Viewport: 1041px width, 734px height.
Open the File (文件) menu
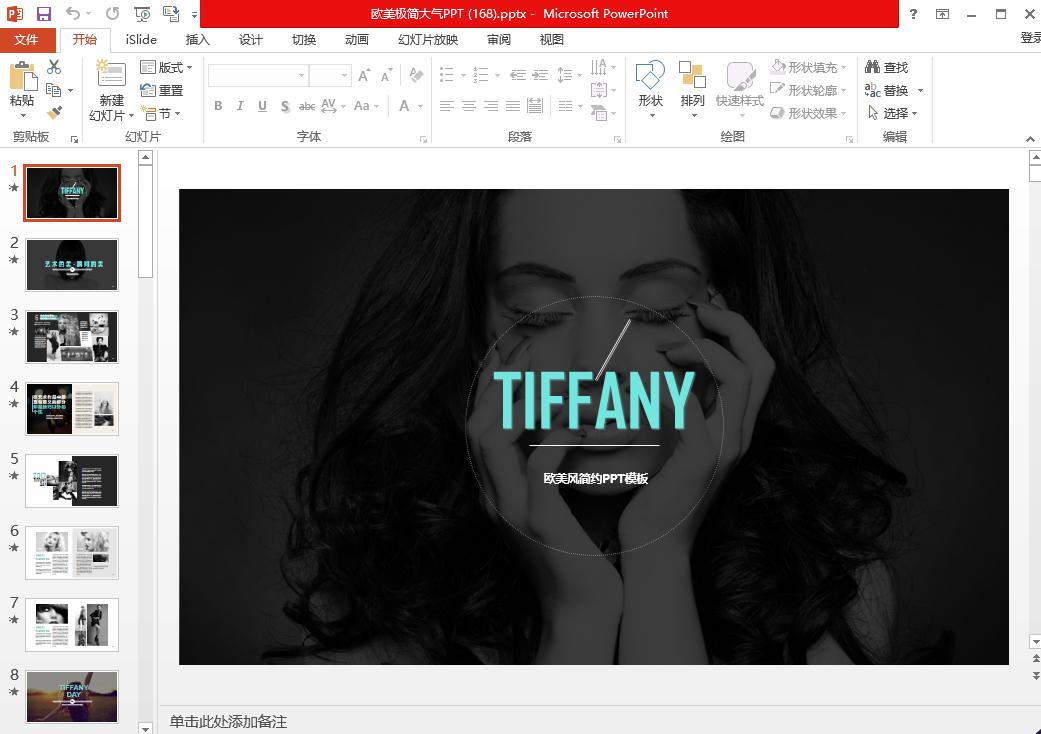tap(26, 40)
